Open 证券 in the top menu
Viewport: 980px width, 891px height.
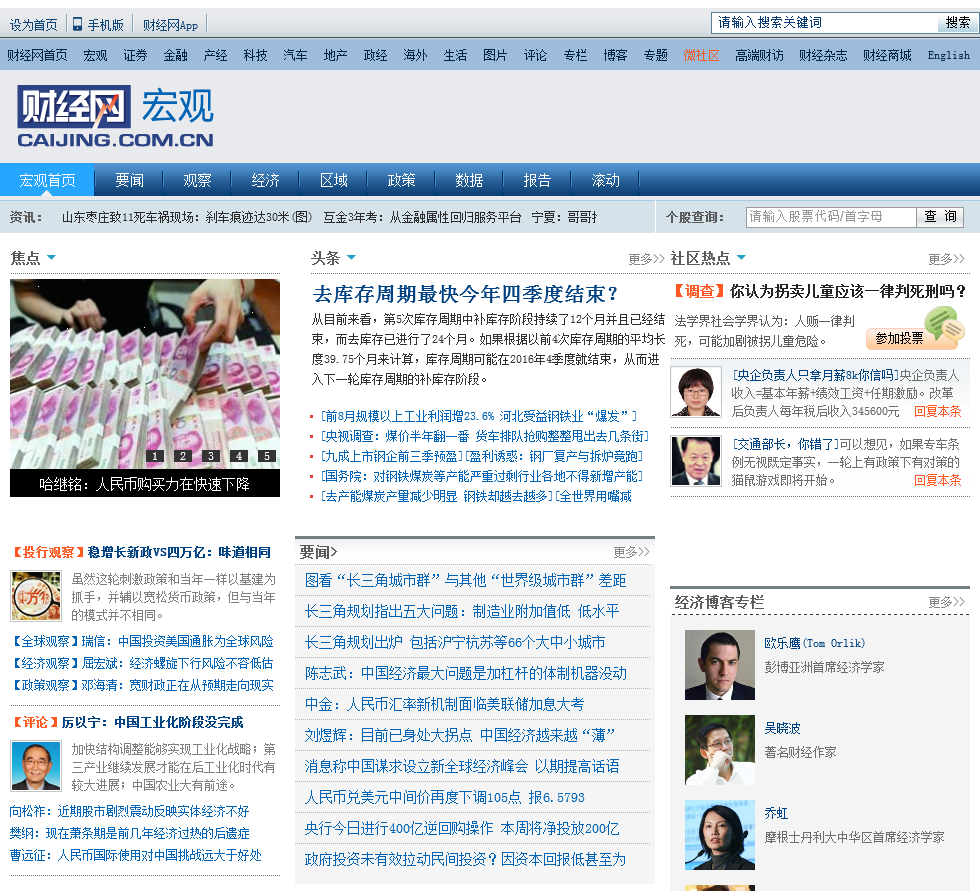point(136,56)
